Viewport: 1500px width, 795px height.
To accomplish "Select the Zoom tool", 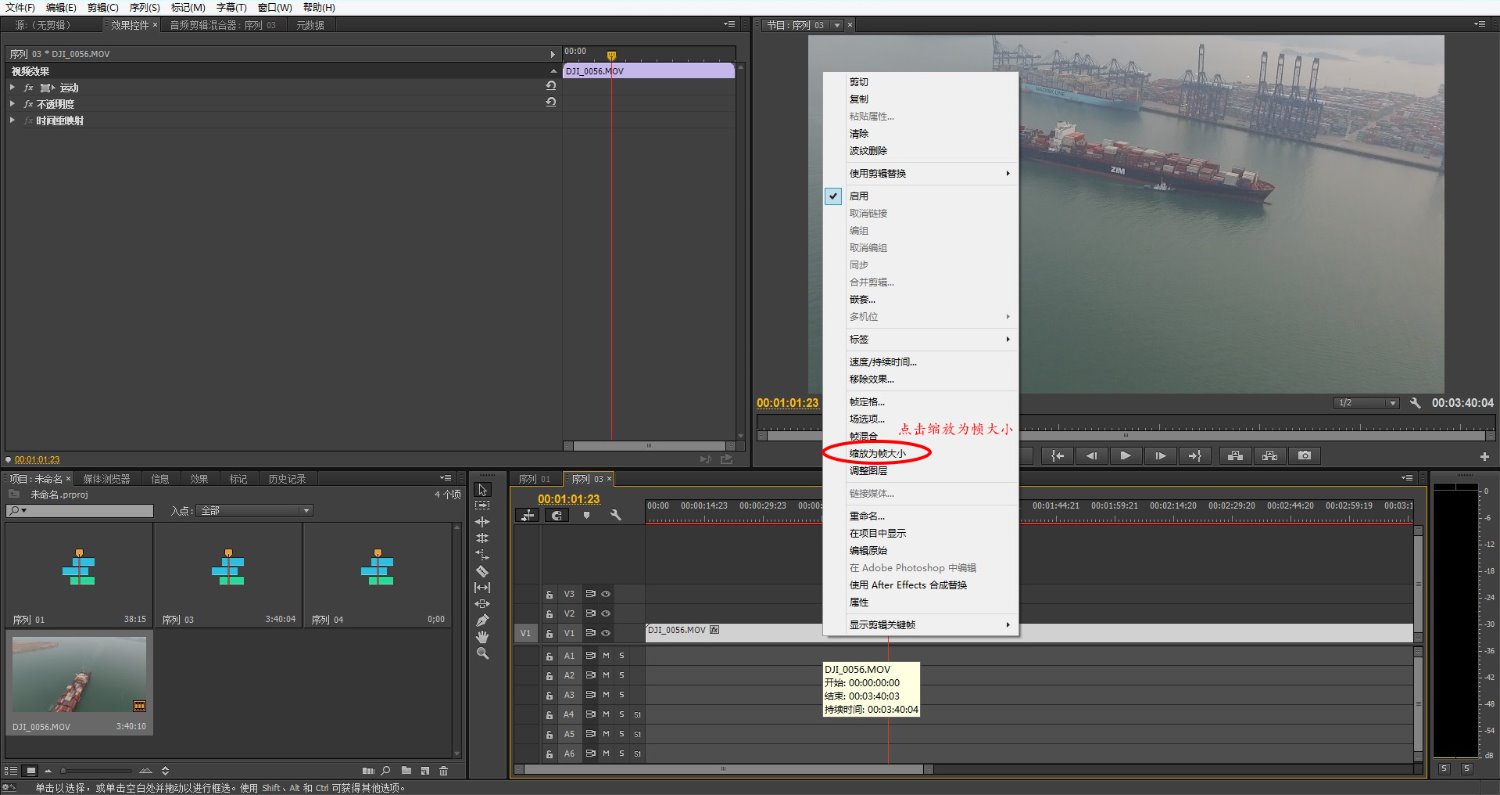I will pyautogui.click(x=483, y=653).
